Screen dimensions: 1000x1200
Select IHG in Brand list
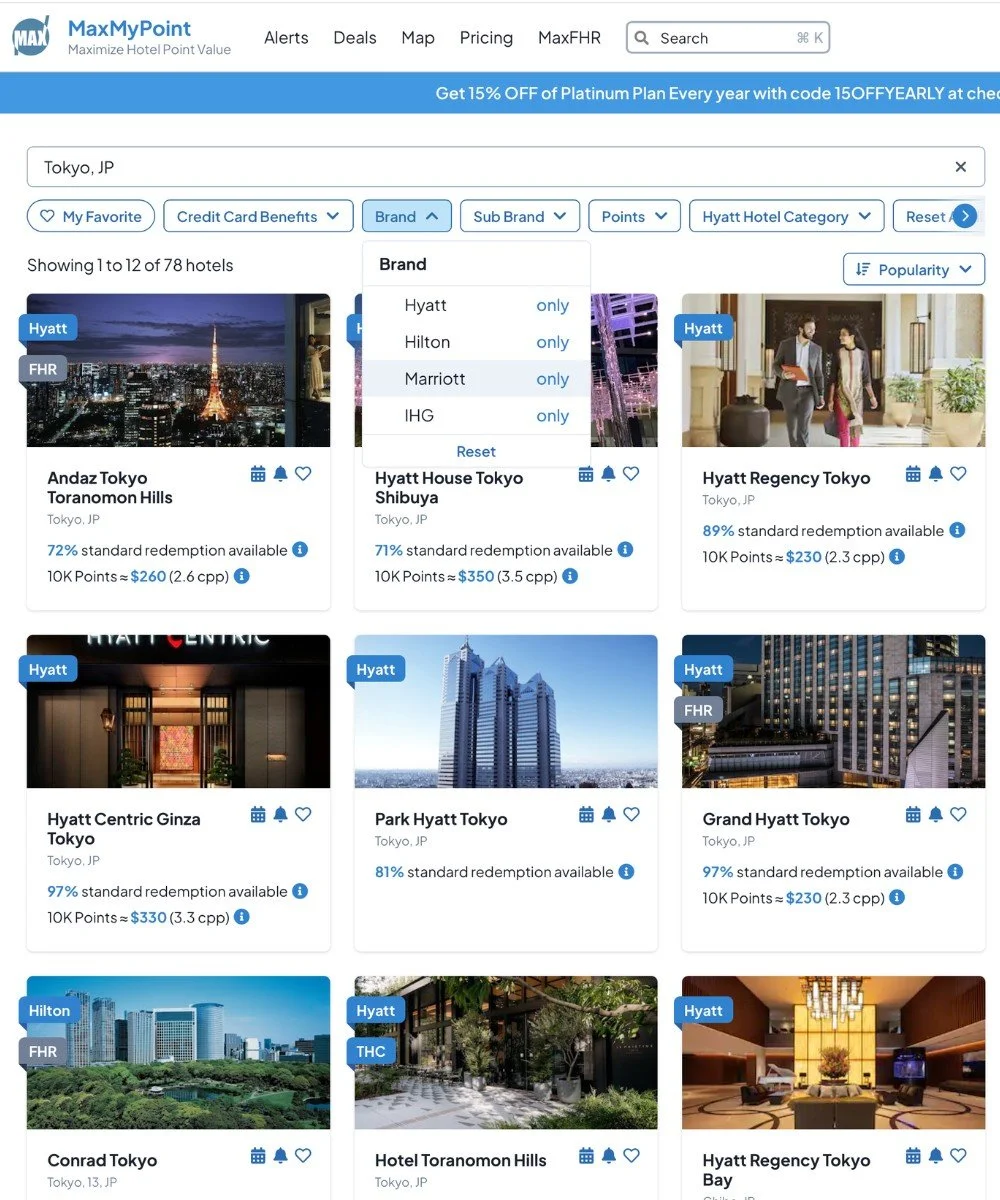click(419, 416)
